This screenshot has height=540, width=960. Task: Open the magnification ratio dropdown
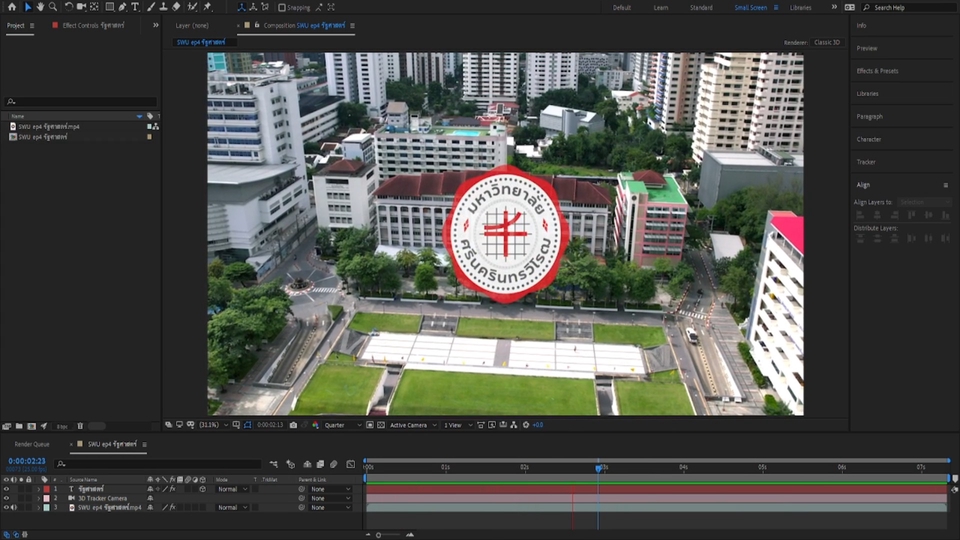click(213, 425)
